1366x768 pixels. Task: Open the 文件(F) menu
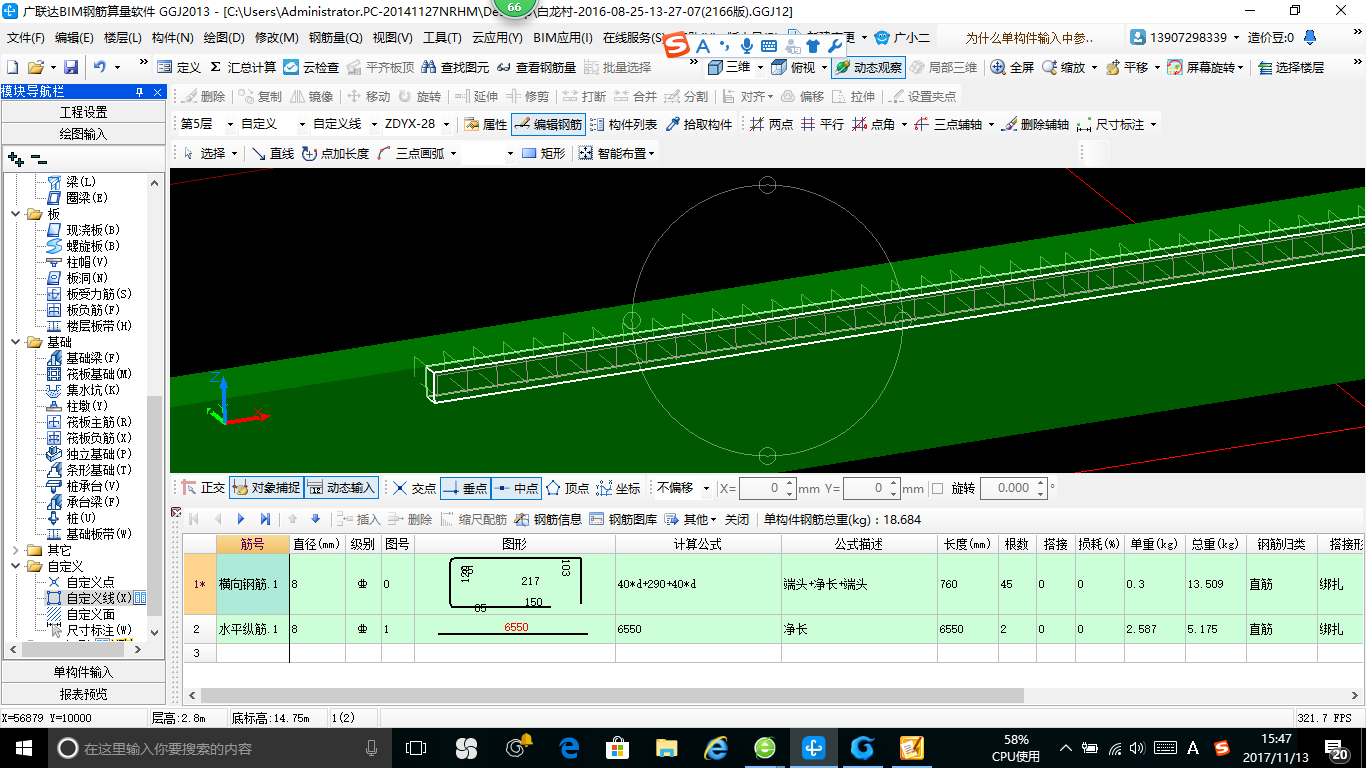27,38
